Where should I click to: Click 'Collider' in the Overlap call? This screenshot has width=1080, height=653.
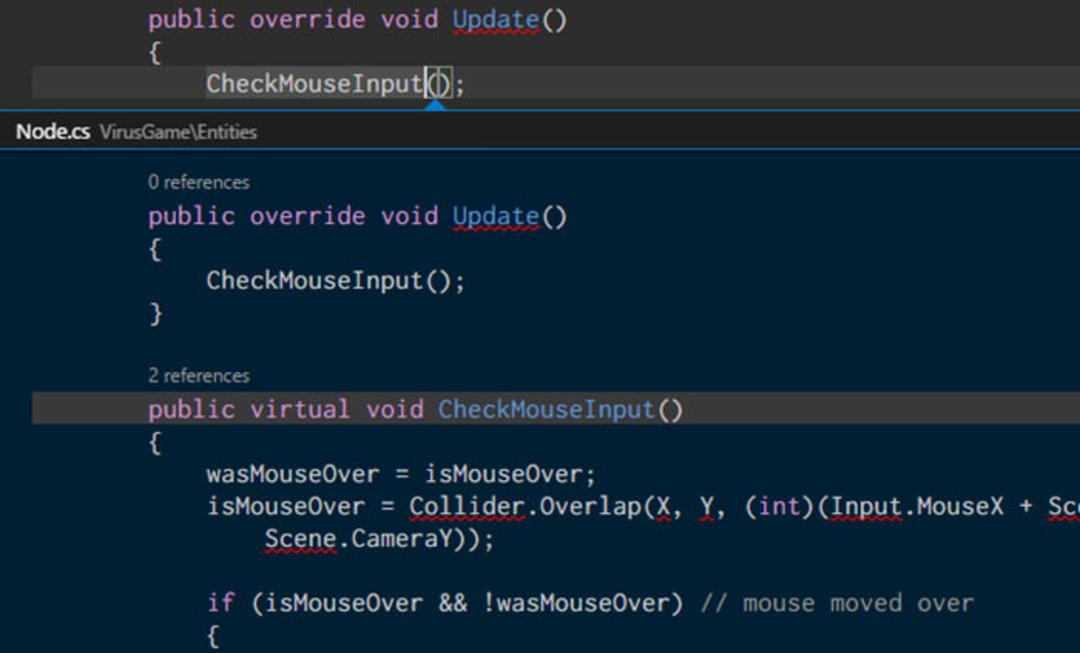coord(467,507)
